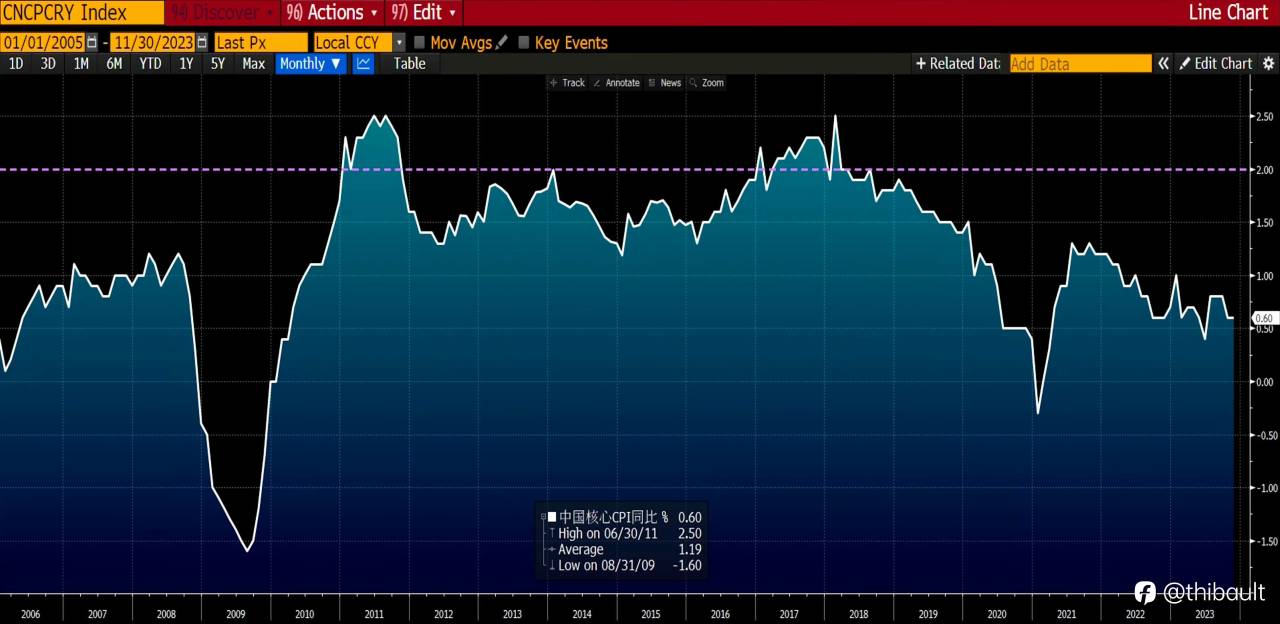Select the 5Y time range
This screenshot has height=624, width=1280.
coord(218,63)
